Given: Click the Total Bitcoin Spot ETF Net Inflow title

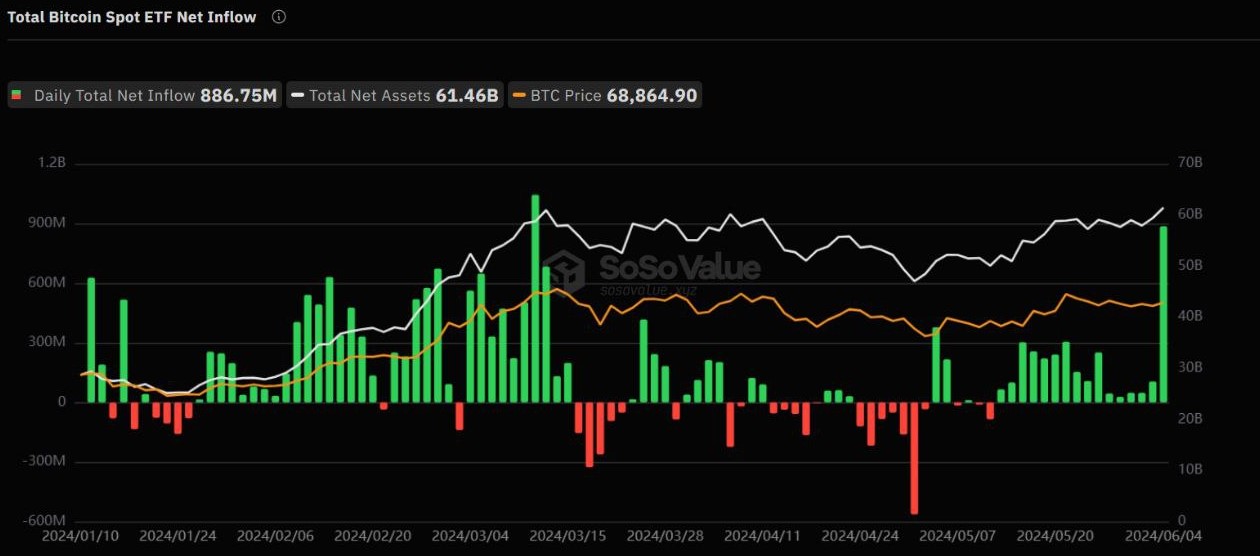Looking at the screenshot, I should coord(131,17).
